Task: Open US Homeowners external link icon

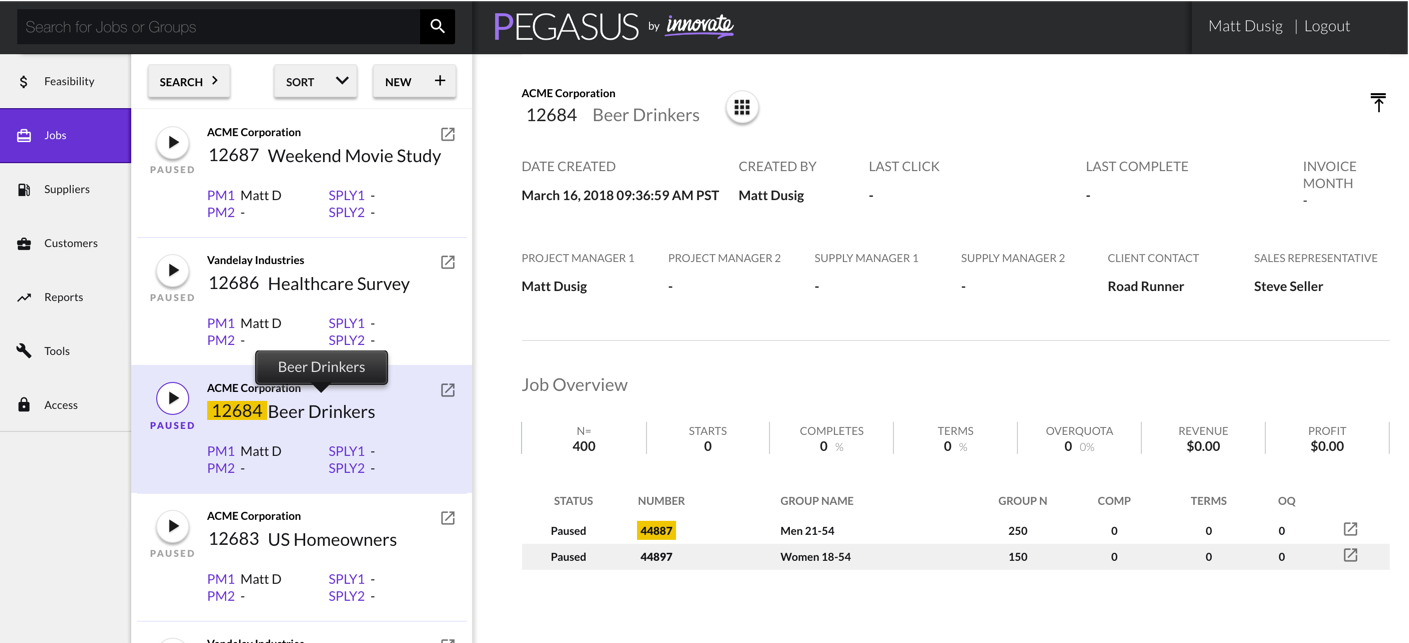Action: pos(448,518)
